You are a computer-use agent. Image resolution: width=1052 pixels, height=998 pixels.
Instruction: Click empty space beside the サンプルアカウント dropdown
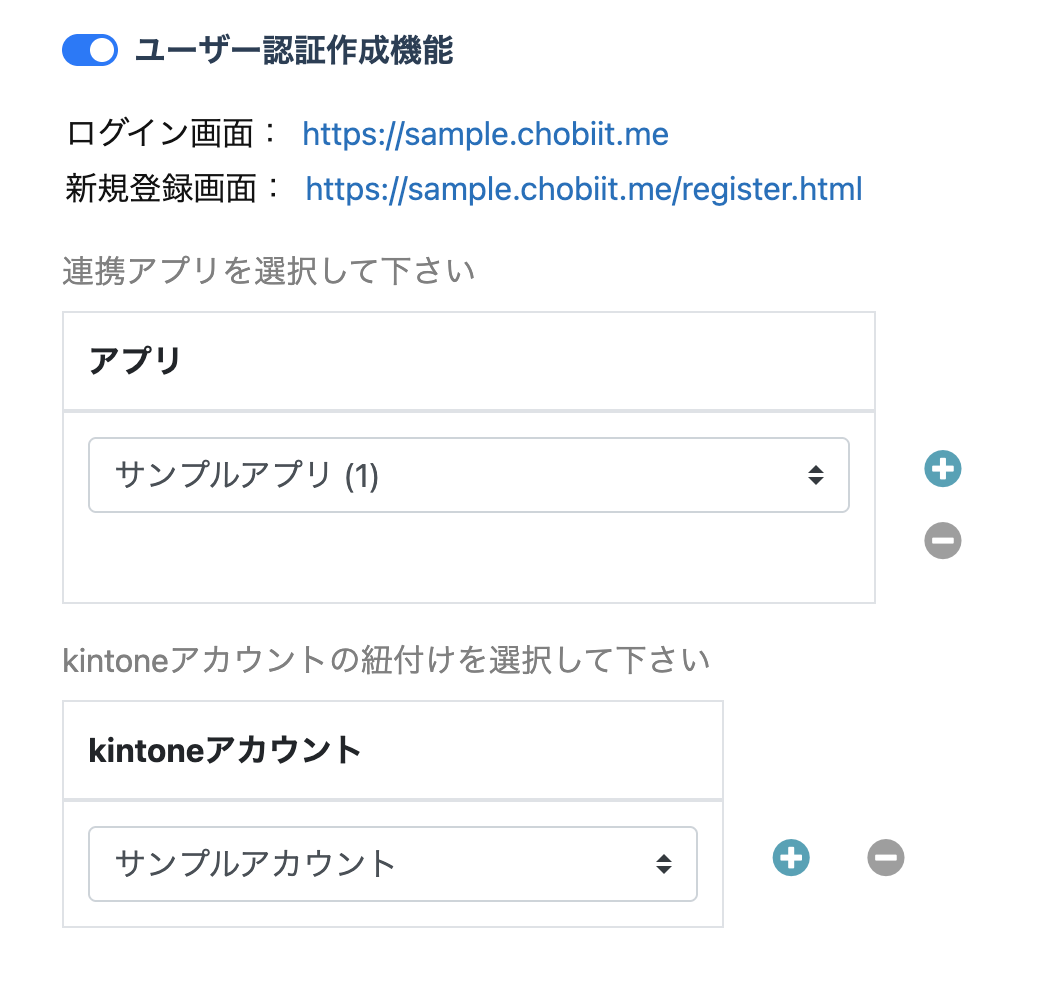(710, 864)
